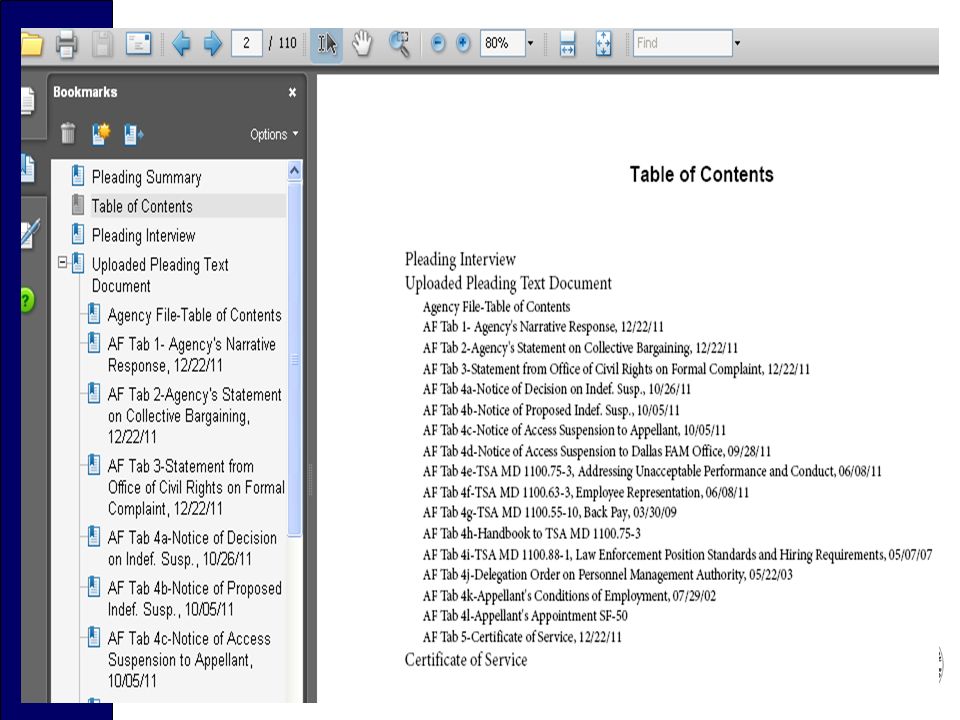Viewport: 960px width, 720px height.
Task: Expand the current bookmark icon
Action: point(133,134)
